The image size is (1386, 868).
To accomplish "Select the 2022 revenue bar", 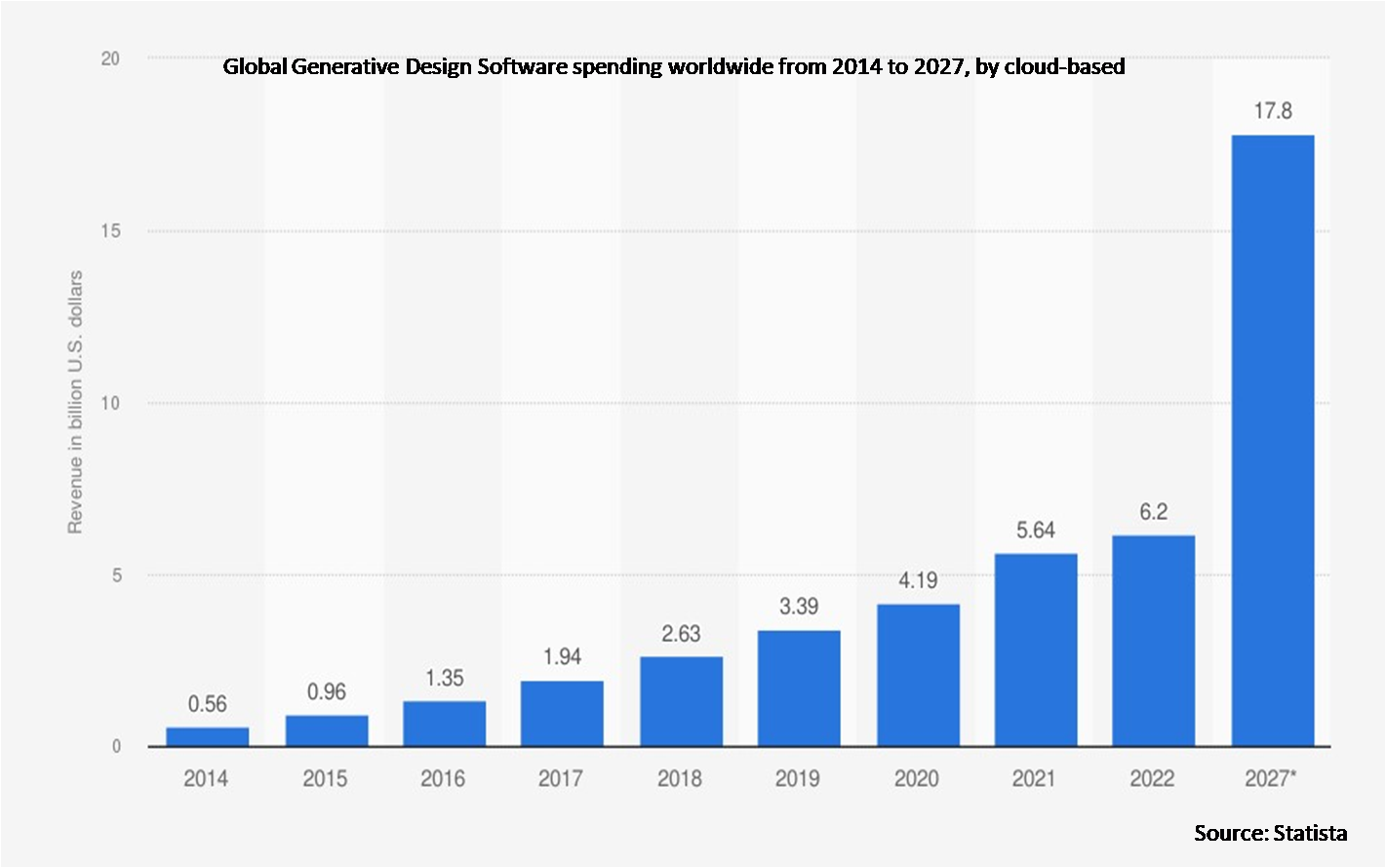I will [x=1153, y=641].
